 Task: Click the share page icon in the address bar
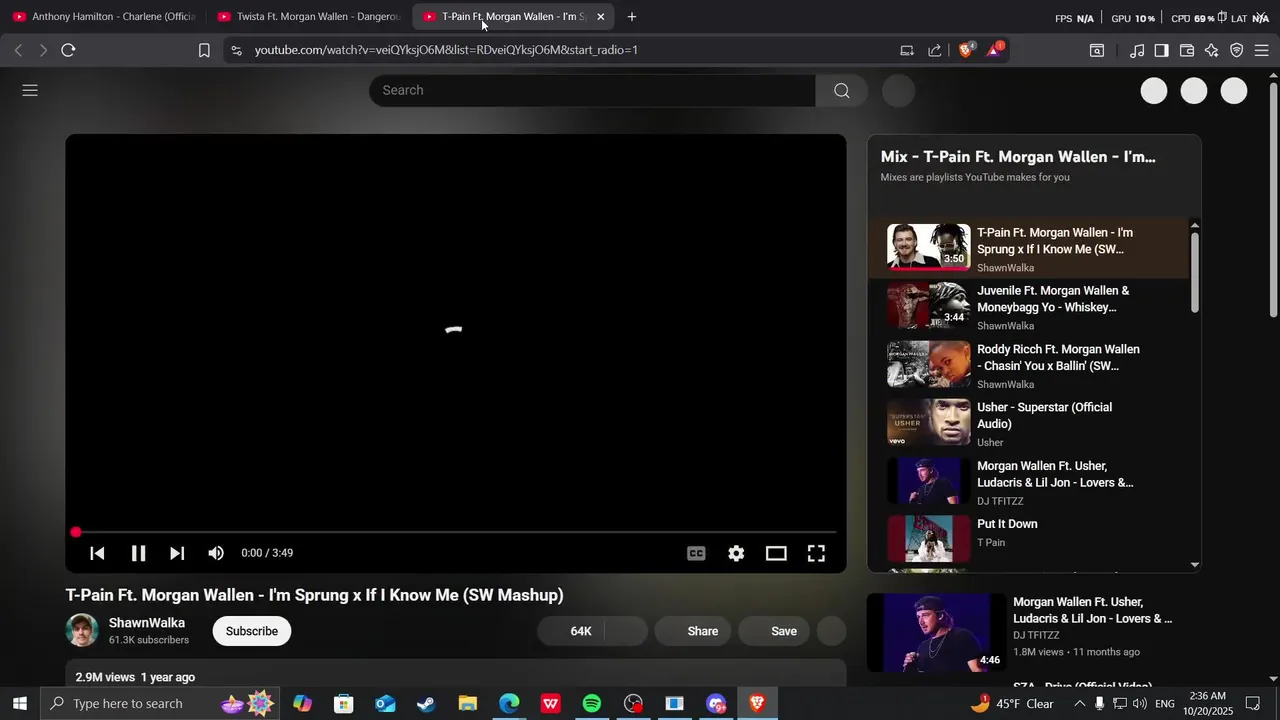935,50
